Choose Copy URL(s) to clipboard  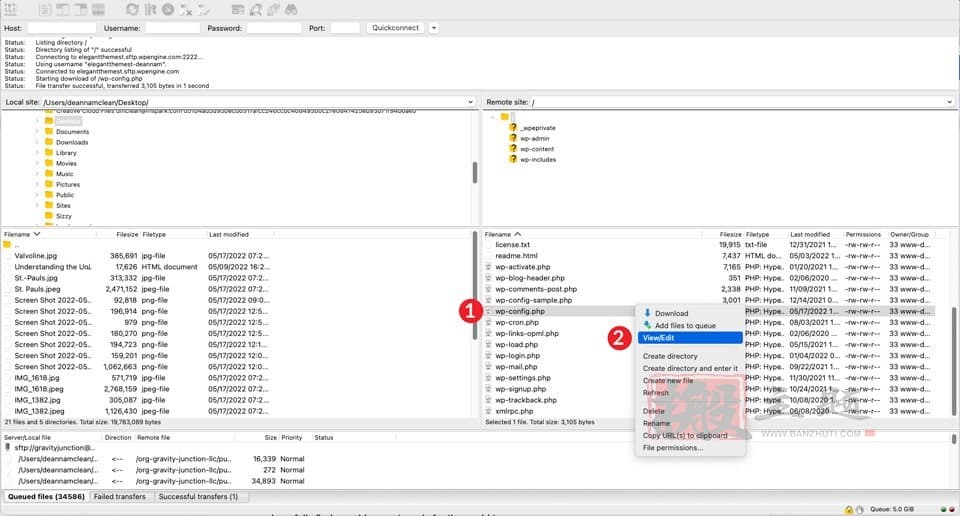pyautogui.click(x=689, y=436)
